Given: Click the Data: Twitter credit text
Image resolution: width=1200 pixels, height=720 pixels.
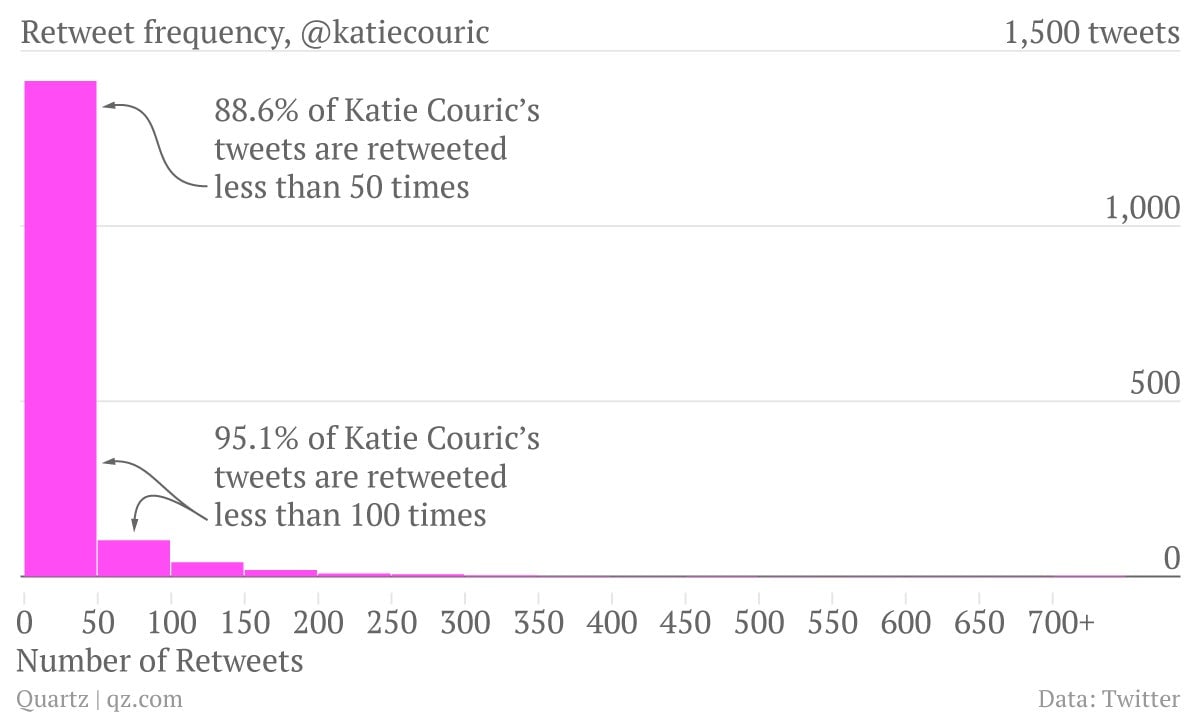Looking at the screenshot, I should pyautogui.click(x=1110, y=698).
